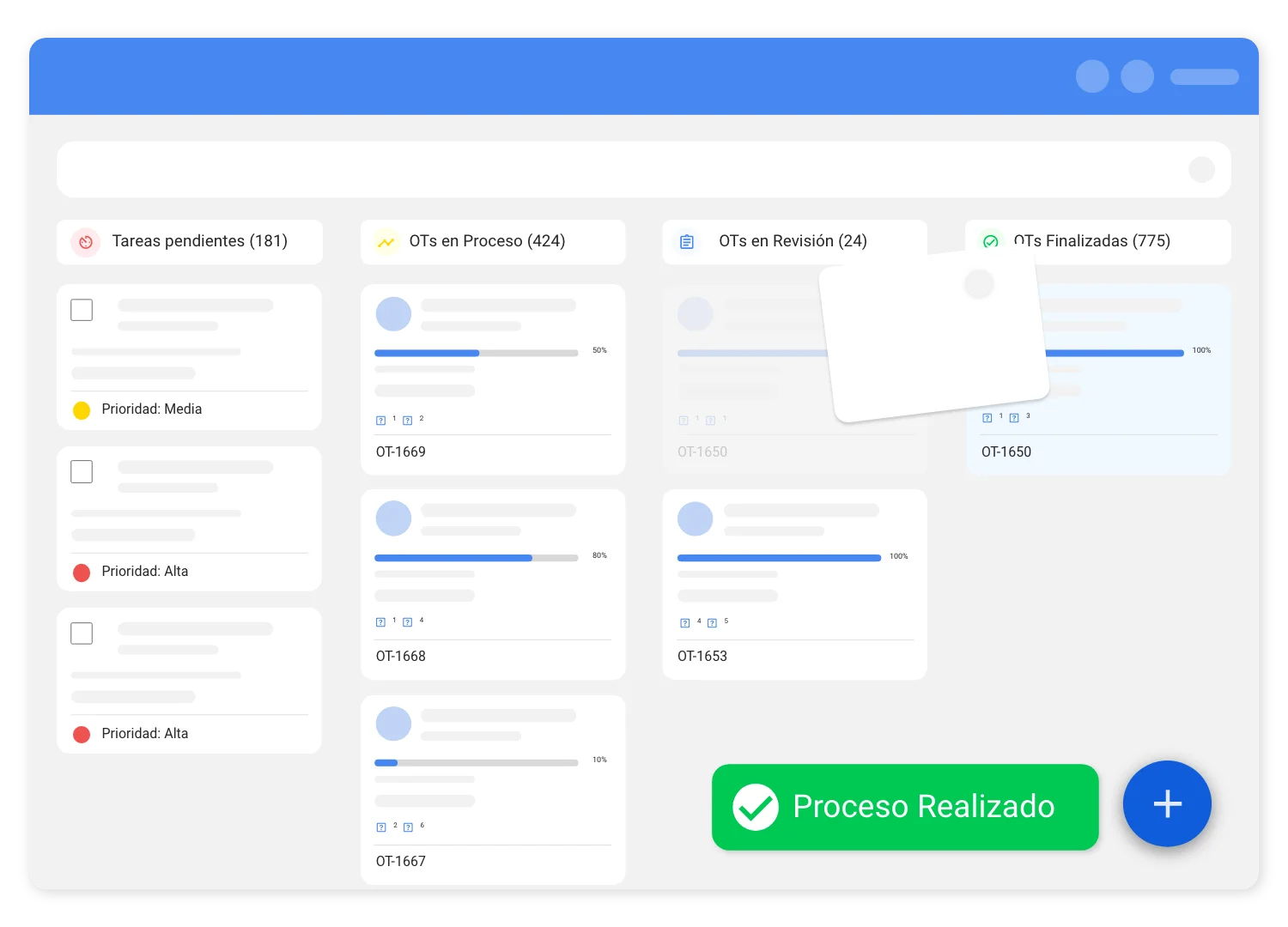The image size is (1288, 927).
Task: Click the avatar on card OT-1669
Action: click(x=393, y=314)
